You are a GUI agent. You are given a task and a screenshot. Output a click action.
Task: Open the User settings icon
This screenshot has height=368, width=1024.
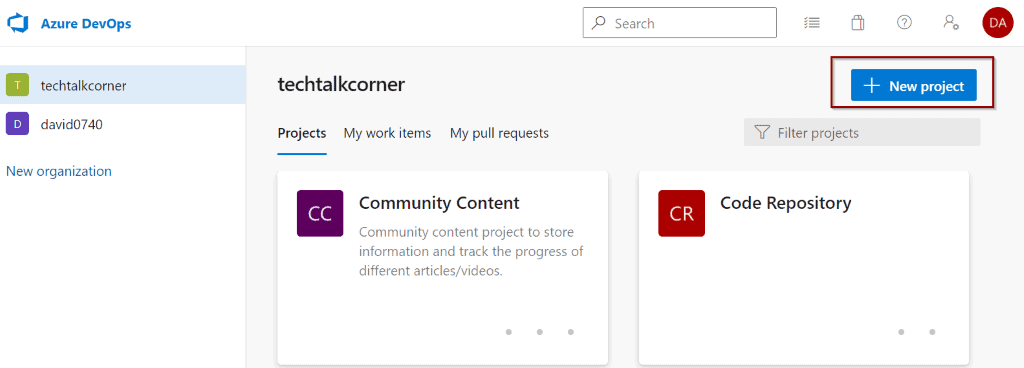(x=950, y=23)
